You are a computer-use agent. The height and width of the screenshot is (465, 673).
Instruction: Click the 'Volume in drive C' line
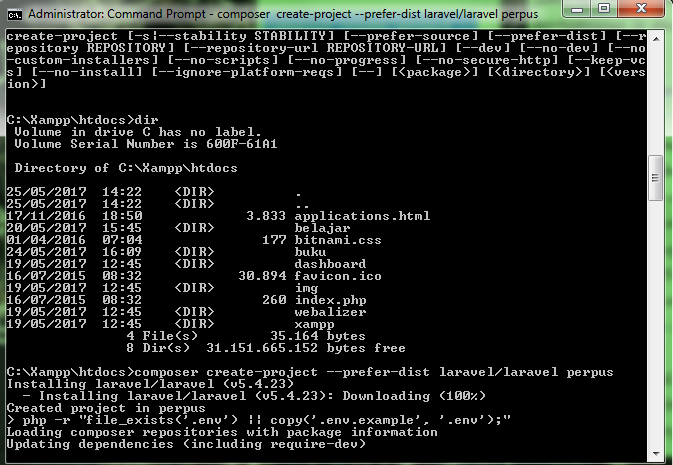[x=138, y=132]
